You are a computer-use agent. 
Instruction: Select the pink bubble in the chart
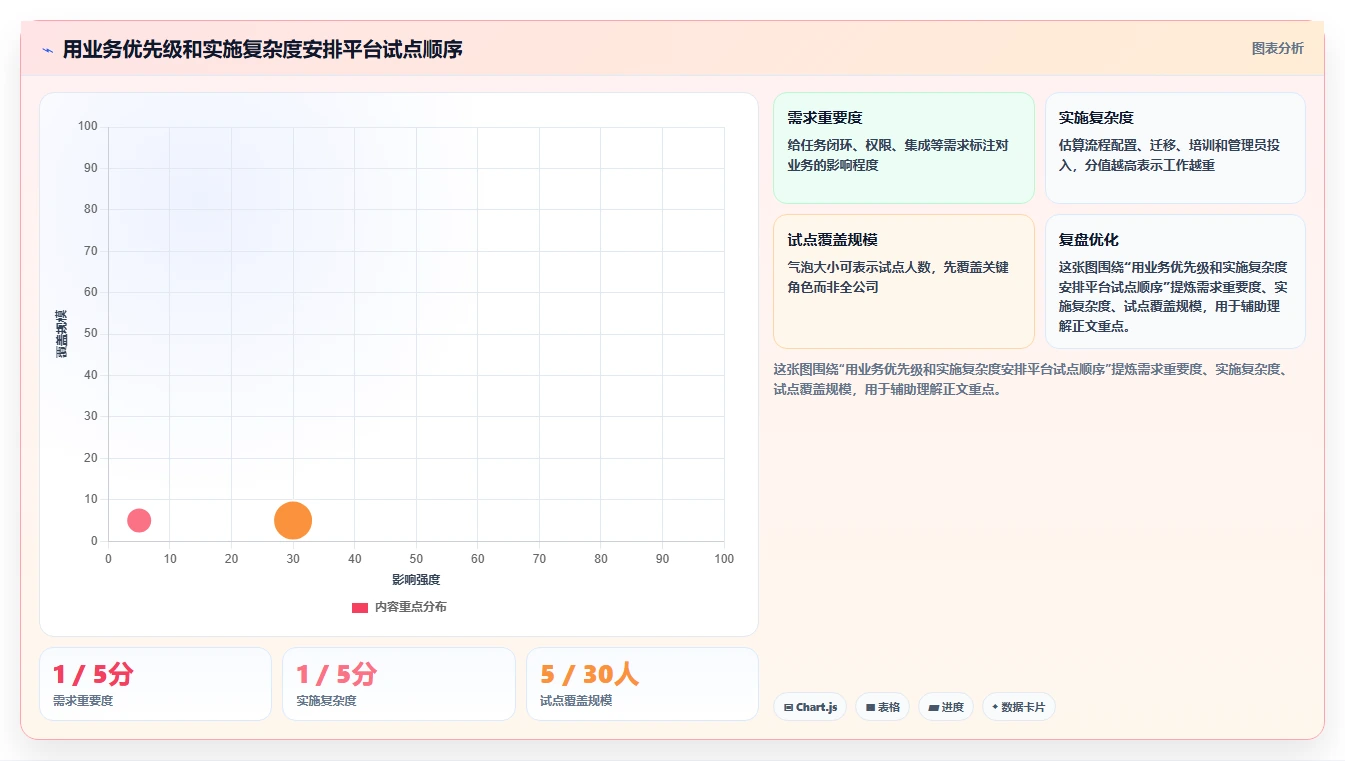pyautogui.click(x=139, y=520)
